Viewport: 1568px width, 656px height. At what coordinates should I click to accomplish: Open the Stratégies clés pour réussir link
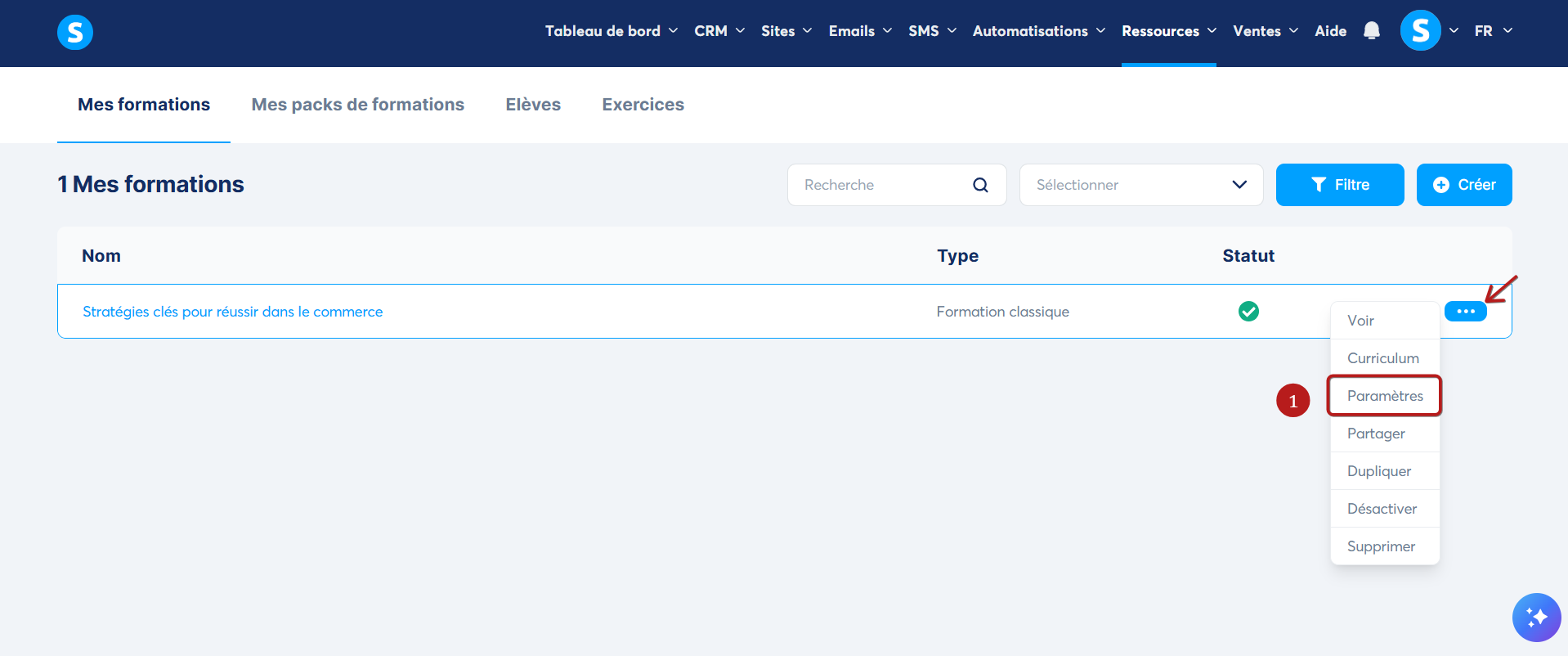click(x=233, y=312)
